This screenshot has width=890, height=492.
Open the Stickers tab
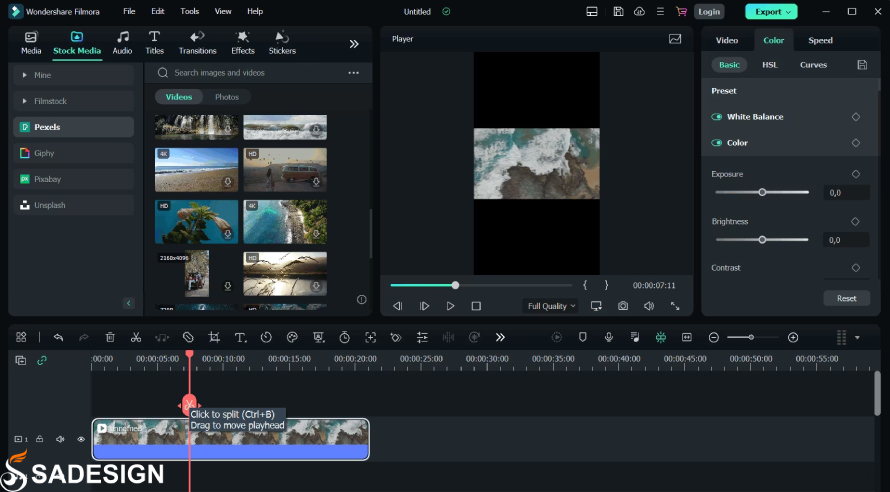(282, 43)
